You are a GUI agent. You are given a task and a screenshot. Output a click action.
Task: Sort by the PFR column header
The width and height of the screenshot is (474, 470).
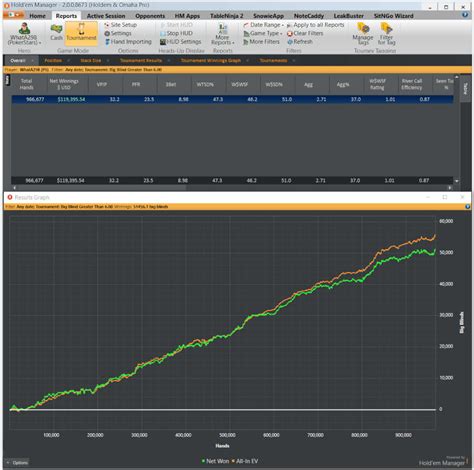tap(136, 84)
